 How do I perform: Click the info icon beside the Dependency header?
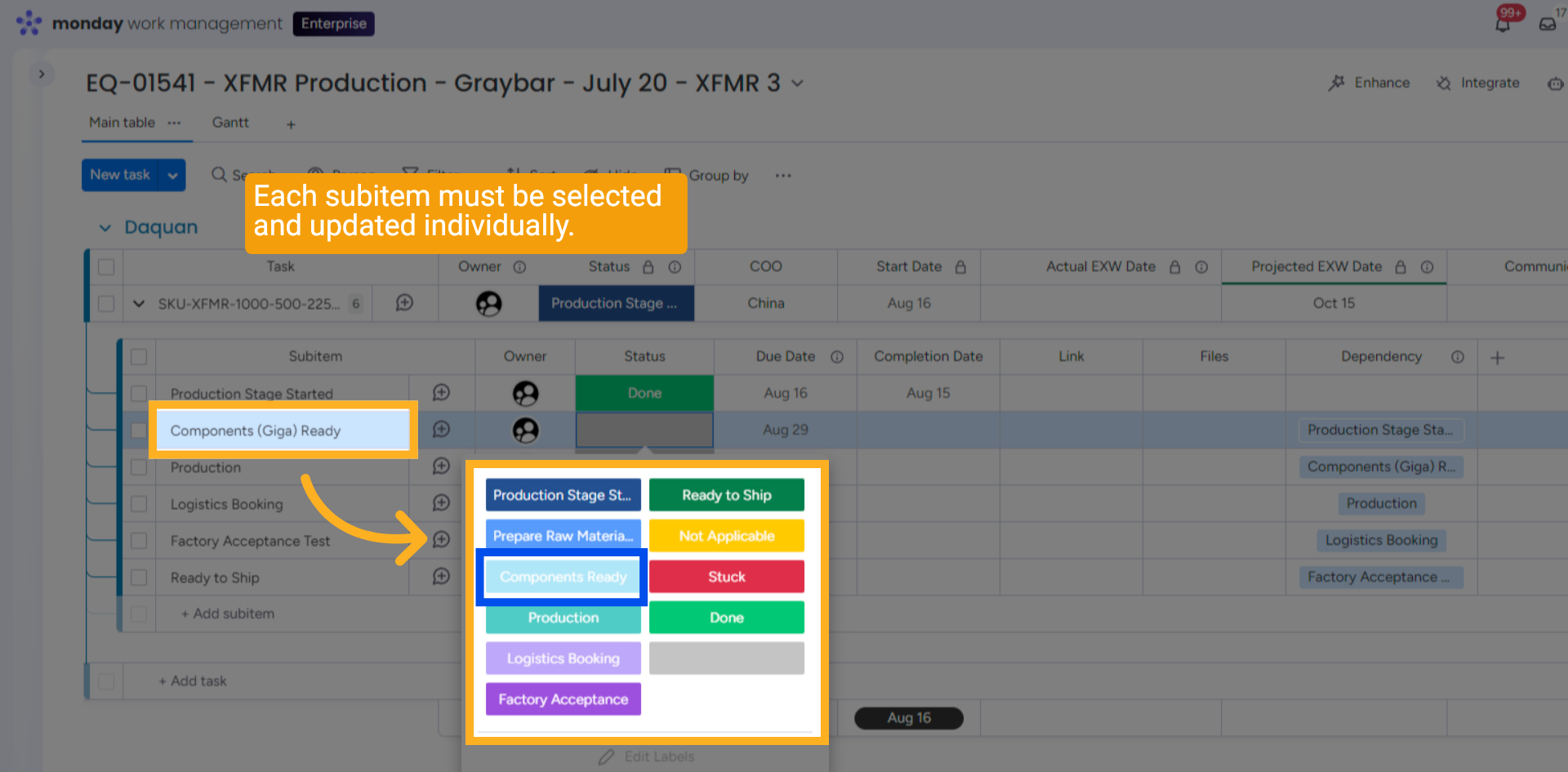pyautogui.click(x=1458, y=357)
